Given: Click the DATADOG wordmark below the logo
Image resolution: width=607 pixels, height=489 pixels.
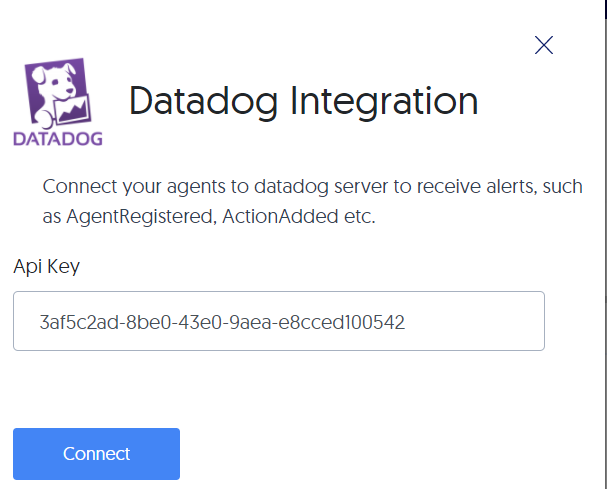Looking at the screenshot, I should 58,138.
